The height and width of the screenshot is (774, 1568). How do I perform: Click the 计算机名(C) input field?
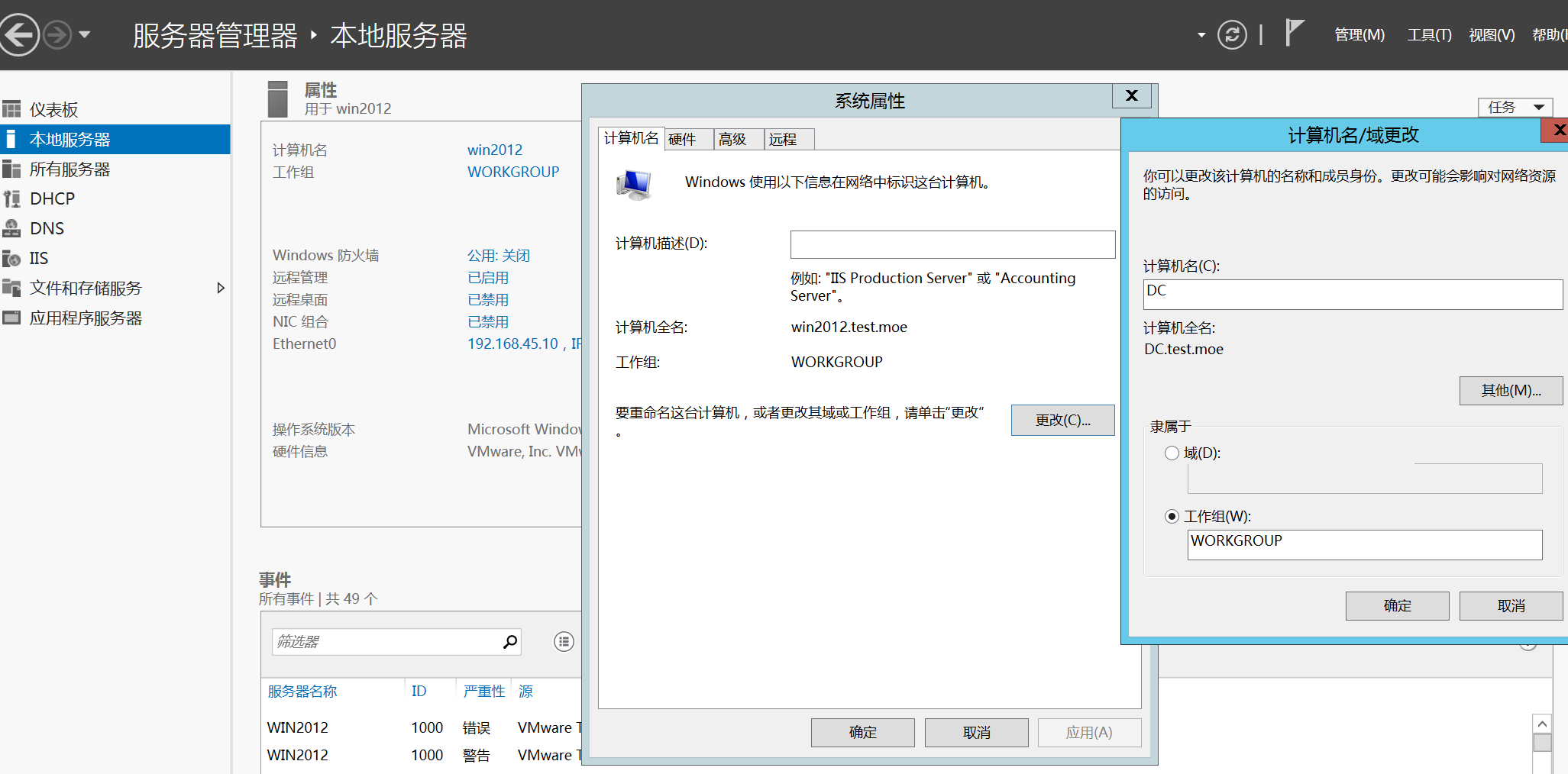[x=1352, y=295]
